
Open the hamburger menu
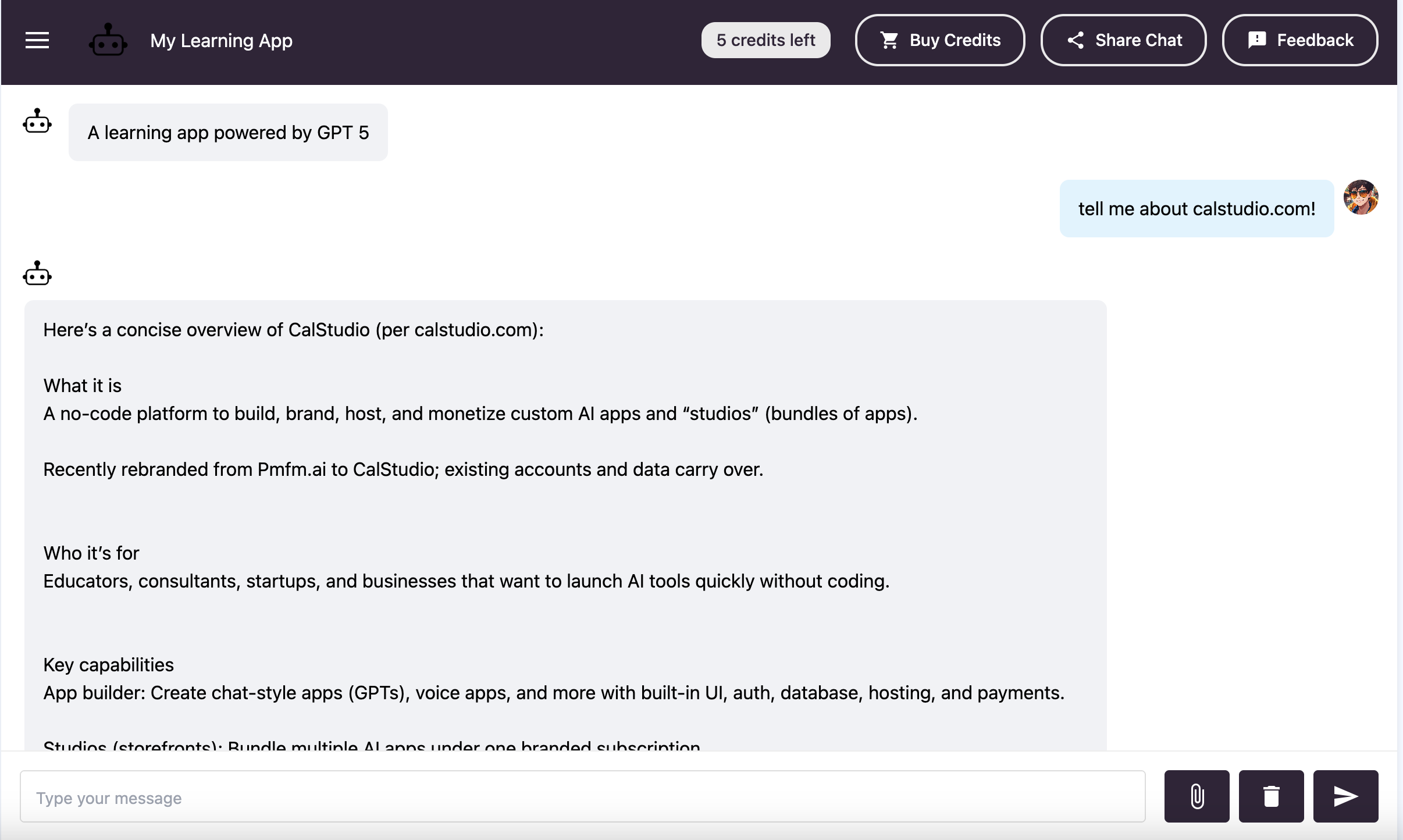(37, 41)
